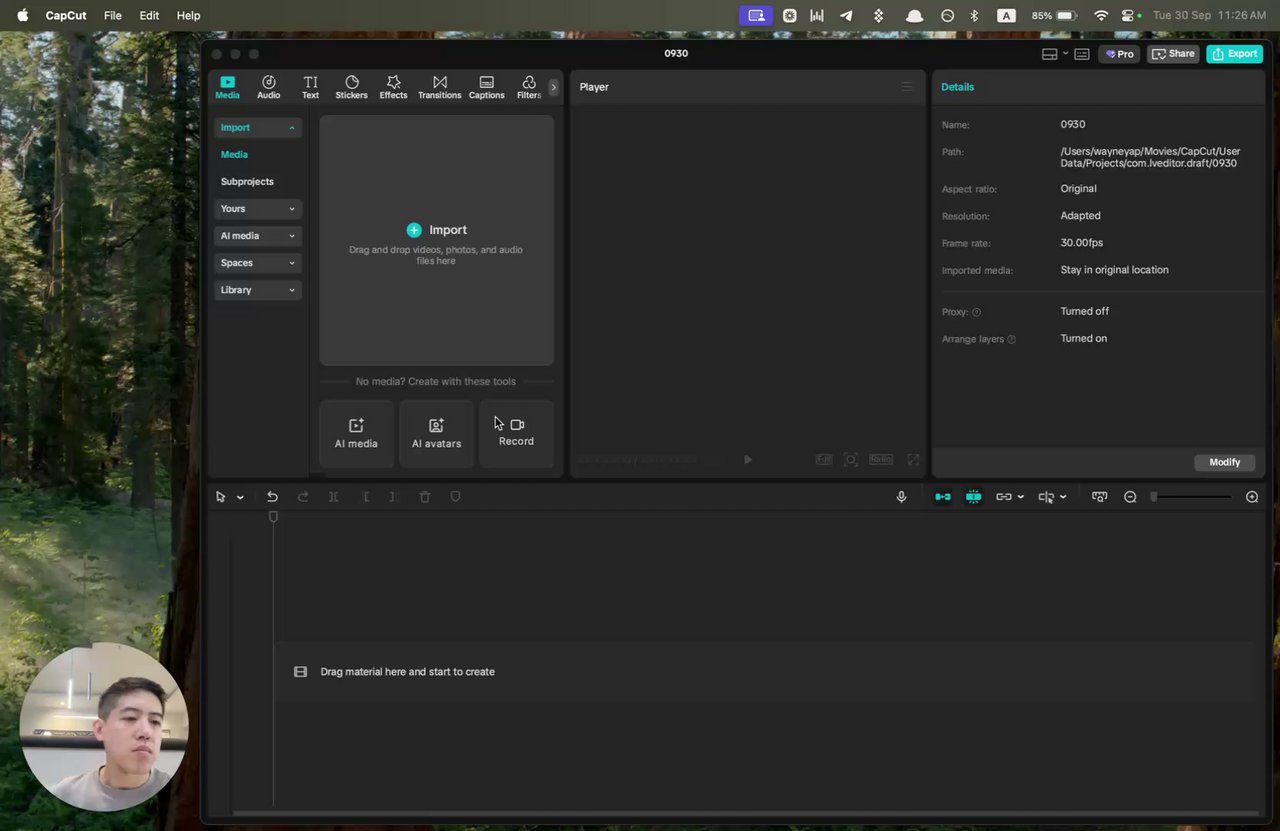Click the timeline zoom slider
The height and width of the screenshot is (831, 1280).
click(1192, 497)
